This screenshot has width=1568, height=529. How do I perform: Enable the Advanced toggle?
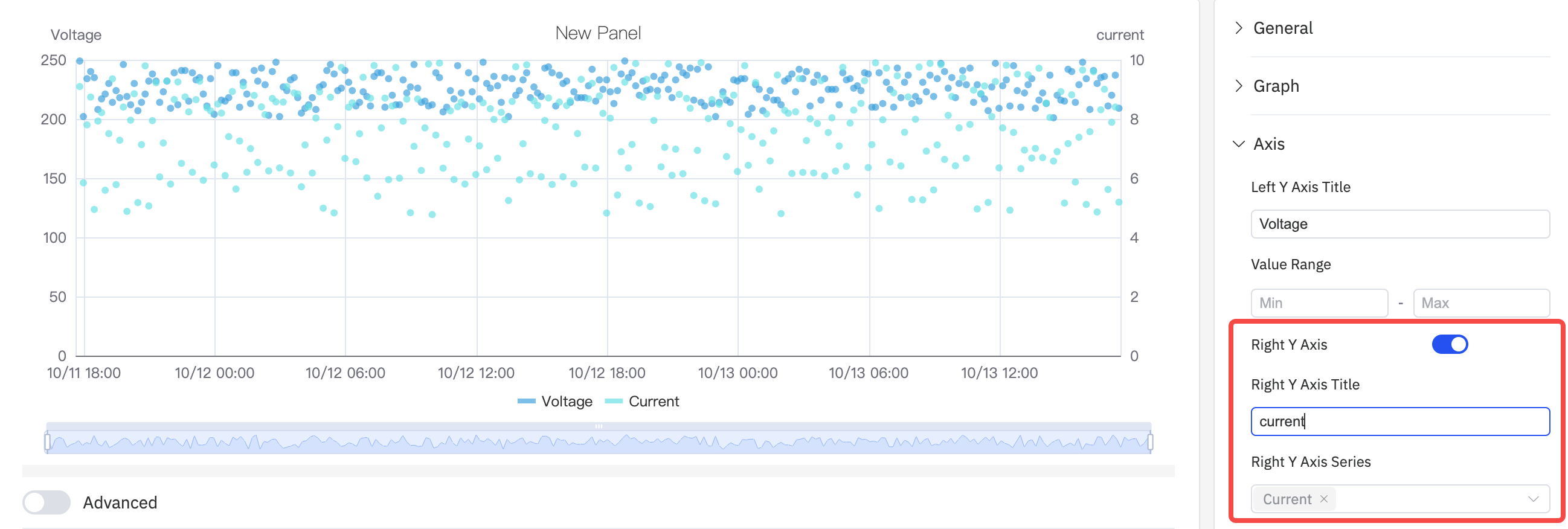pyautogui.click(x=47, y=502)
